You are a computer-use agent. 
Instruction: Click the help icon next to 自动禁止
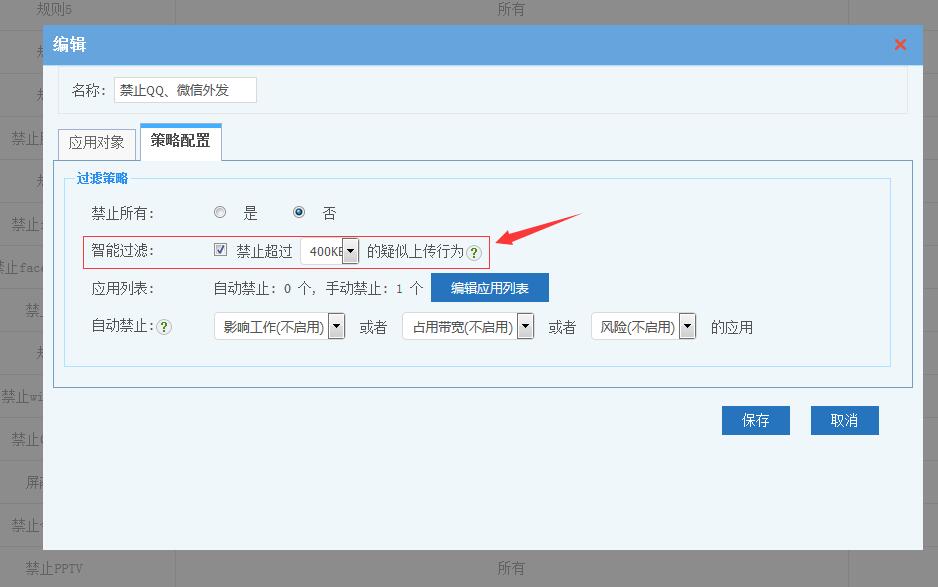(x=164, y=327)
